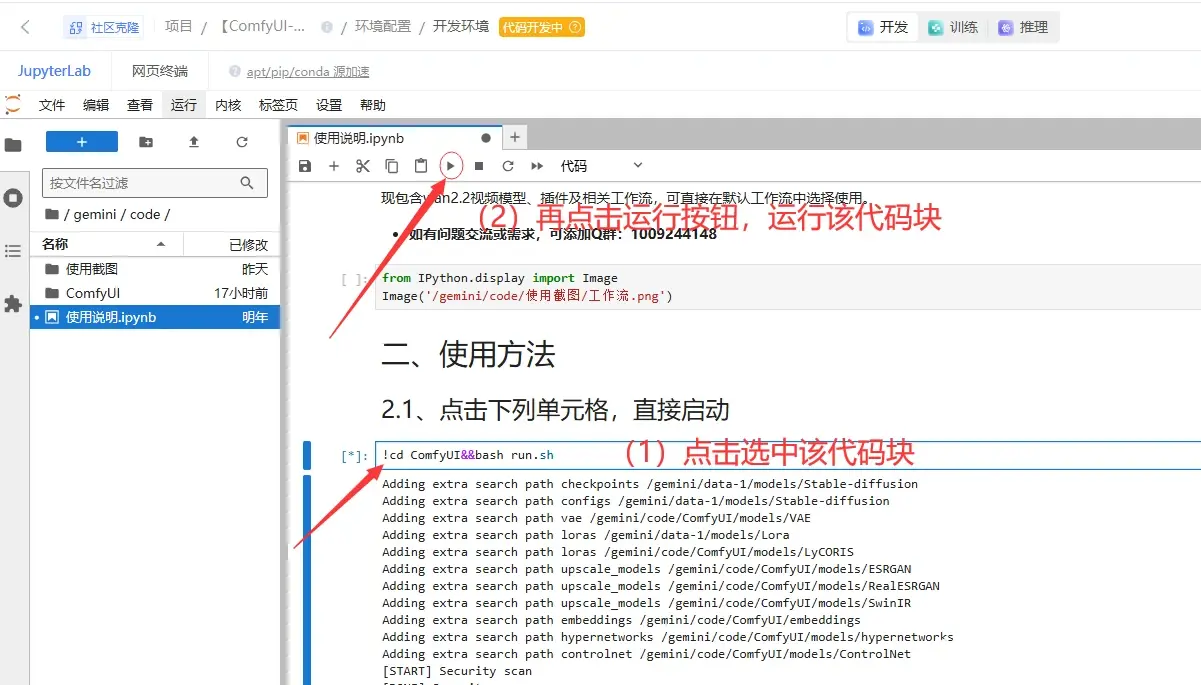The height and width of the screenshot is (685, 1201).
Task: Collapse the running cell via blue bar
Action: click(307, 455)
